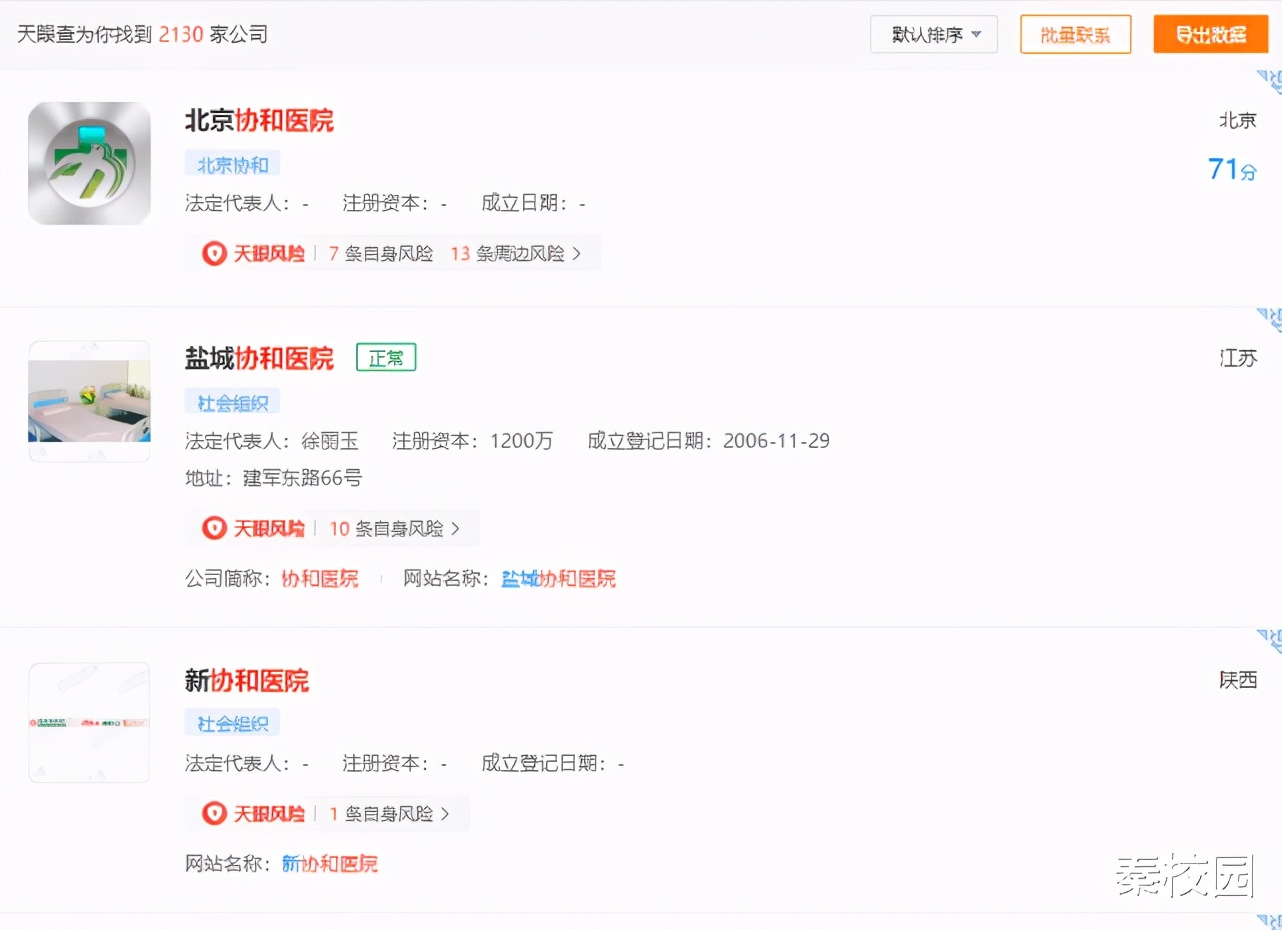
Task: Click the 天眼风险 shield icon for 北京协和医院
Action: point(213,253)
